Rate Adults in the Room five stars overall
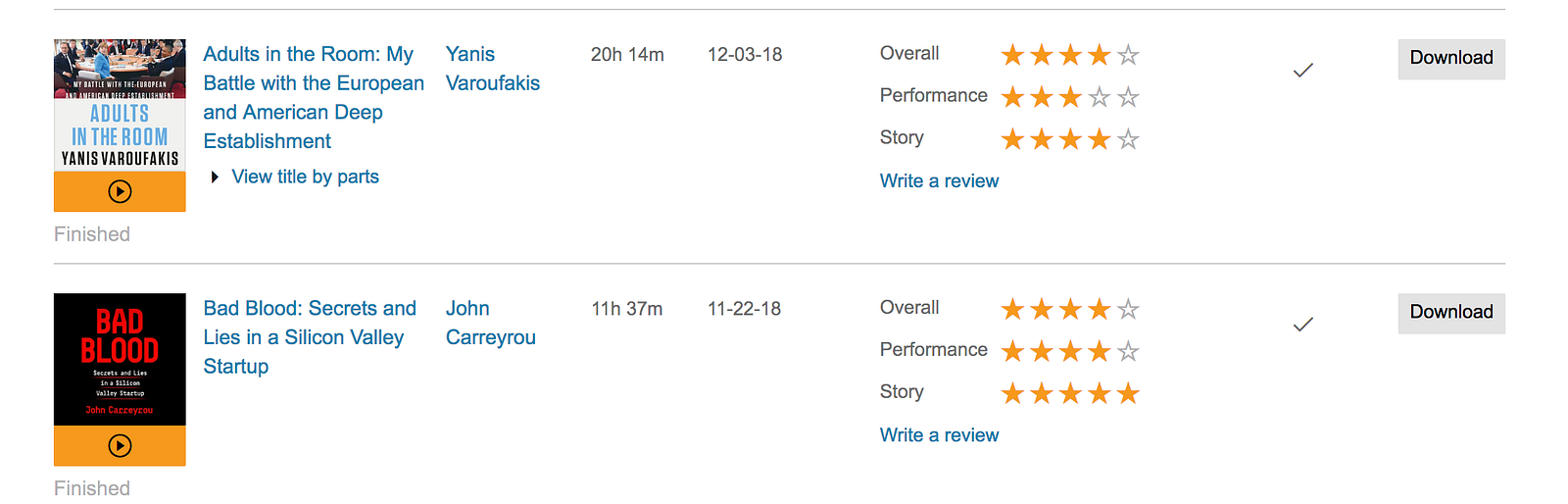Image resolution: width=1568 pixels, height=504 pixels. (x=1128, y=55)
